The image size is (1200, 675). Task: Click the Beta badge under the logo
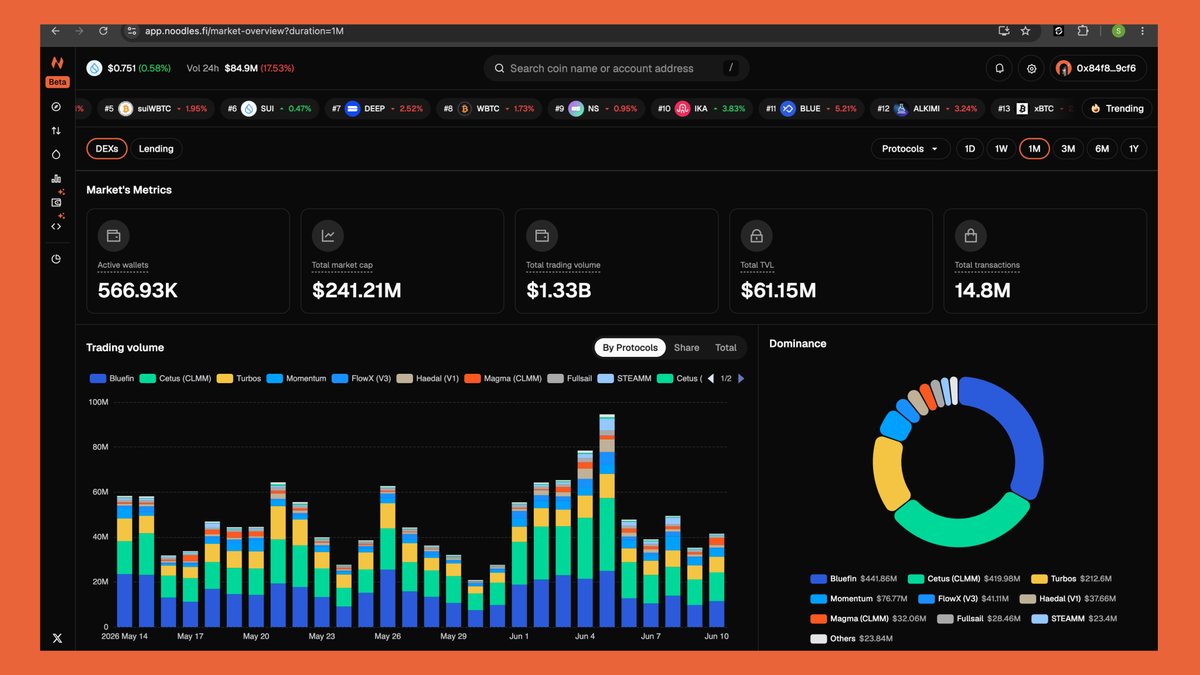[57, 82]
